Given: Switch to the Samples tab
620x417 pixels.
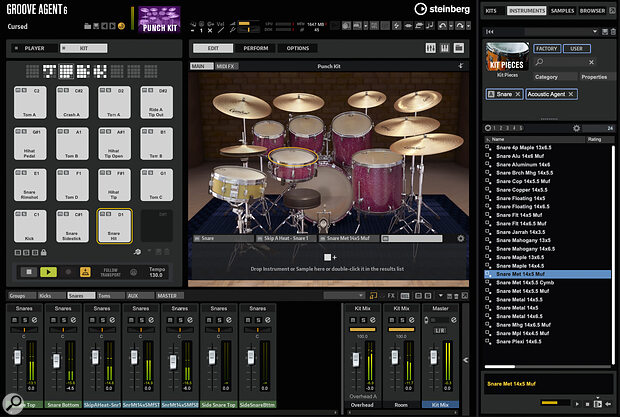Looking at the screenshot, I should [x=562, y=11].
